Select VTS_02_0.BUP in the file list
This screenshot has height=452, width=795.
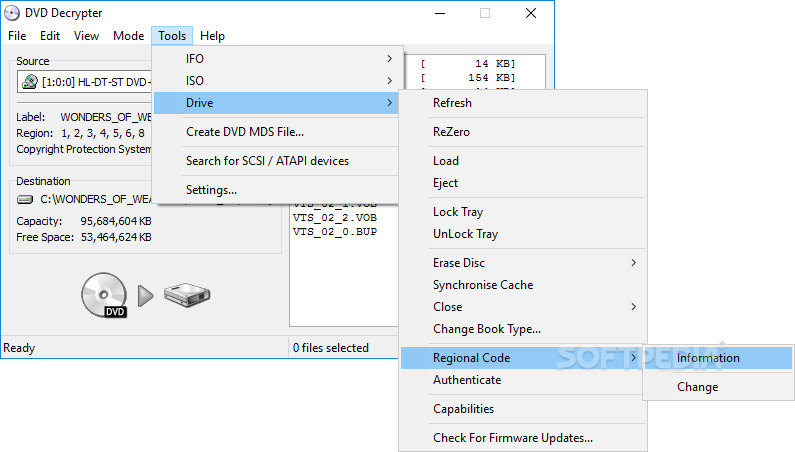(335, 232)
